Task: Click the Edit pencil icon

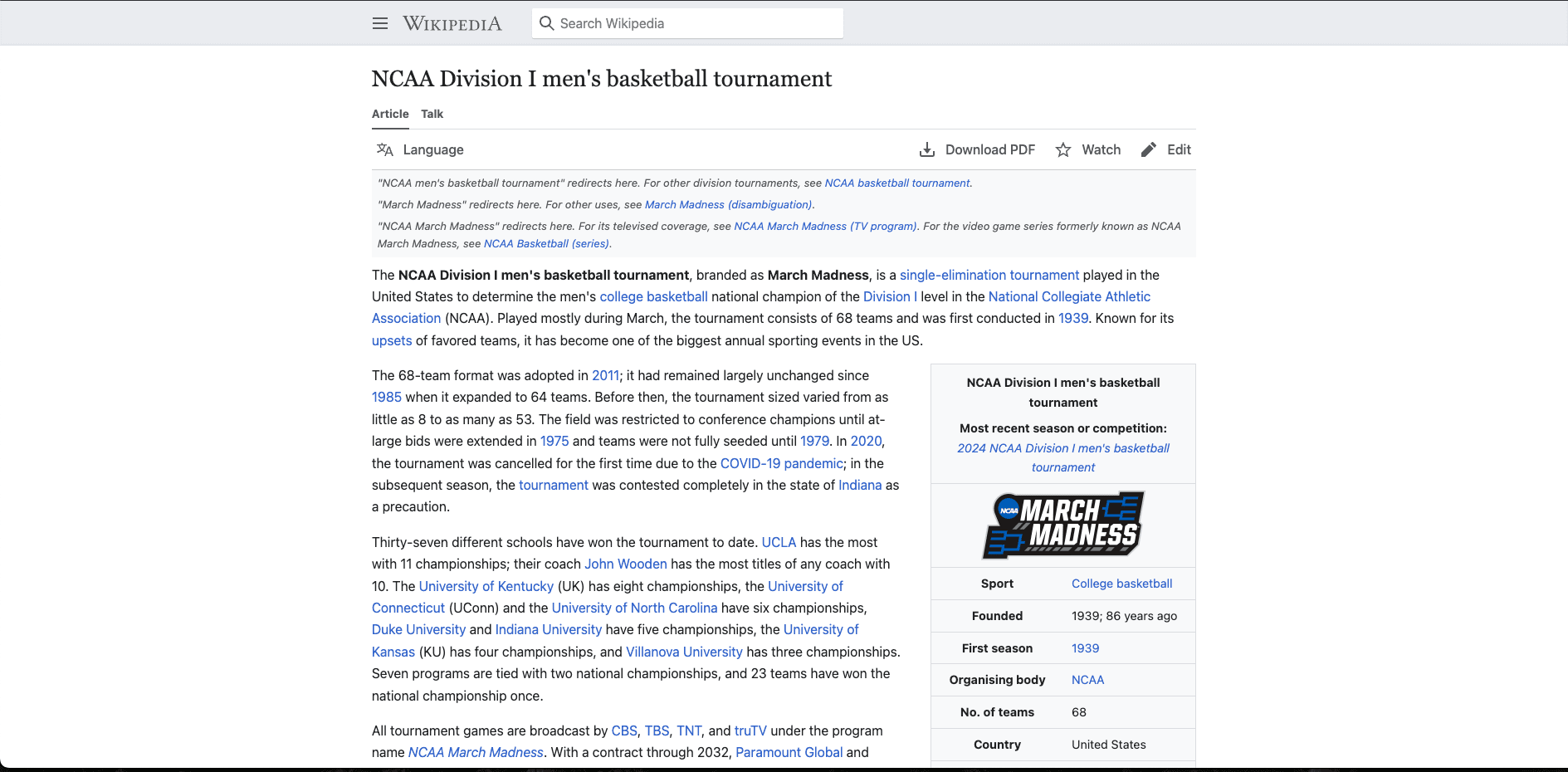Action: [1149, 149]
